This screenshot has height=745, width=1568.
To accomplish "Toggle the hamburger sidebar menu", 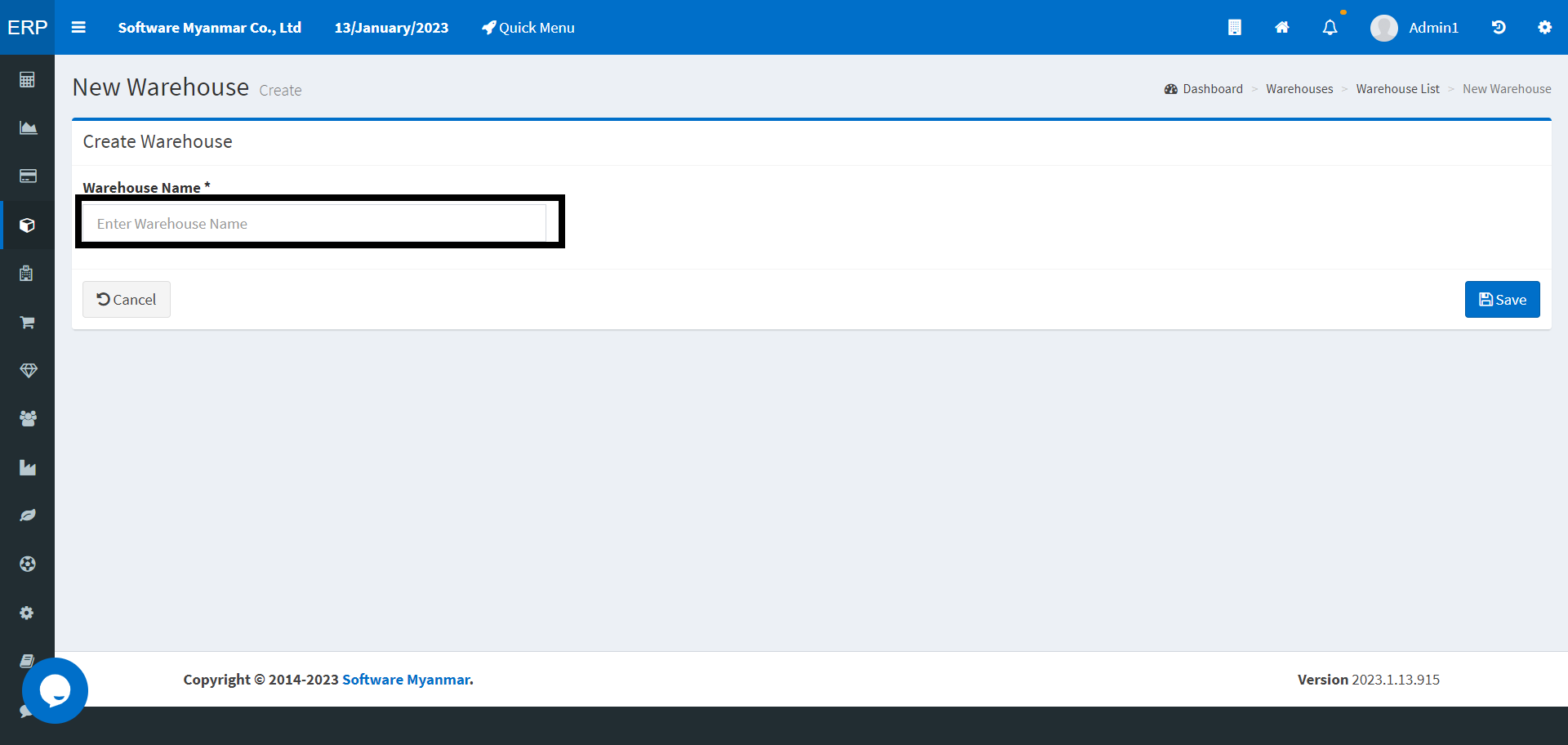I will point(78,27).
